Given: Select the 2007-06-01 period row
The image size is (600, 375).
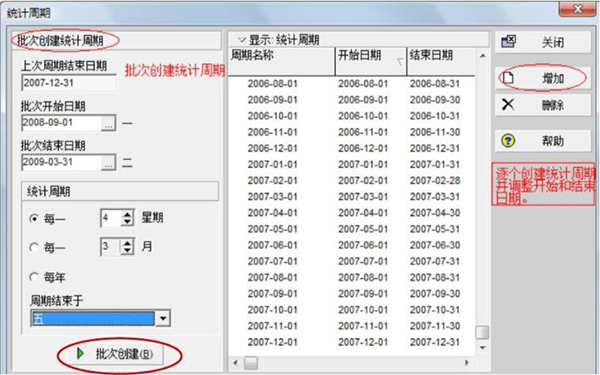Looking at the screenshot, I should pyautogui.click(x=352, y=245).
